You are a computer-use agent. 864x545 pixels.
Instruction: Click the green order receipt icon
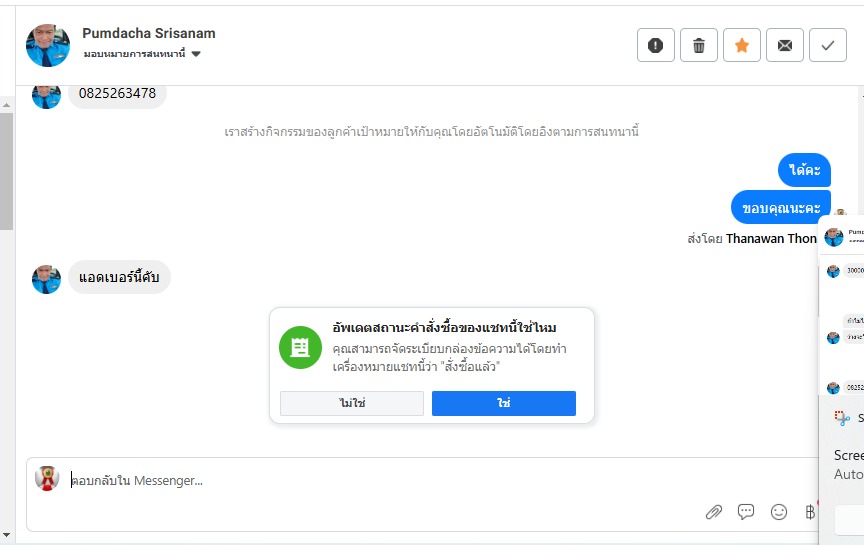[300, 347]
